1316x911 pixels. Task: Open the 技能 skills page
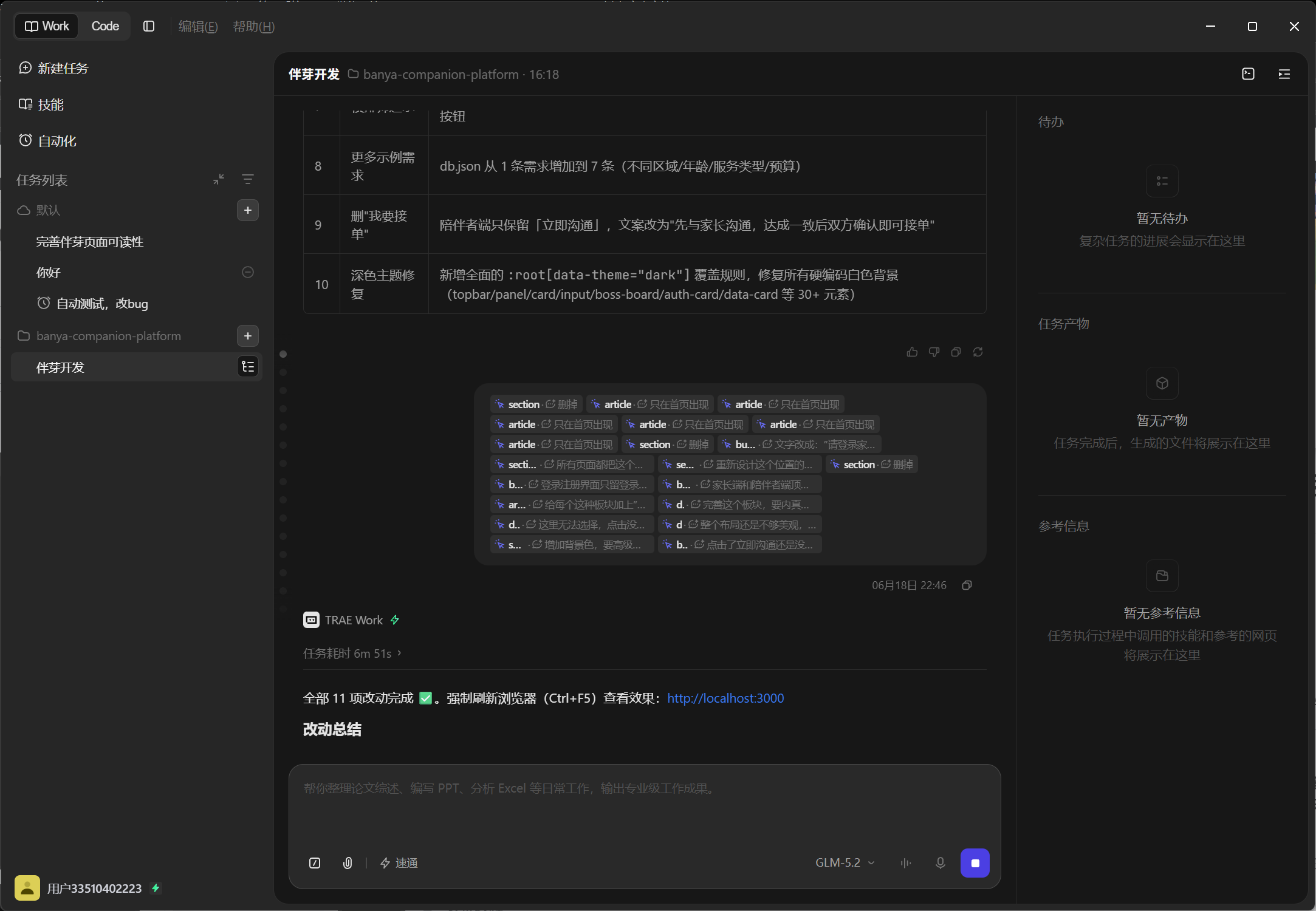[41, 104]
